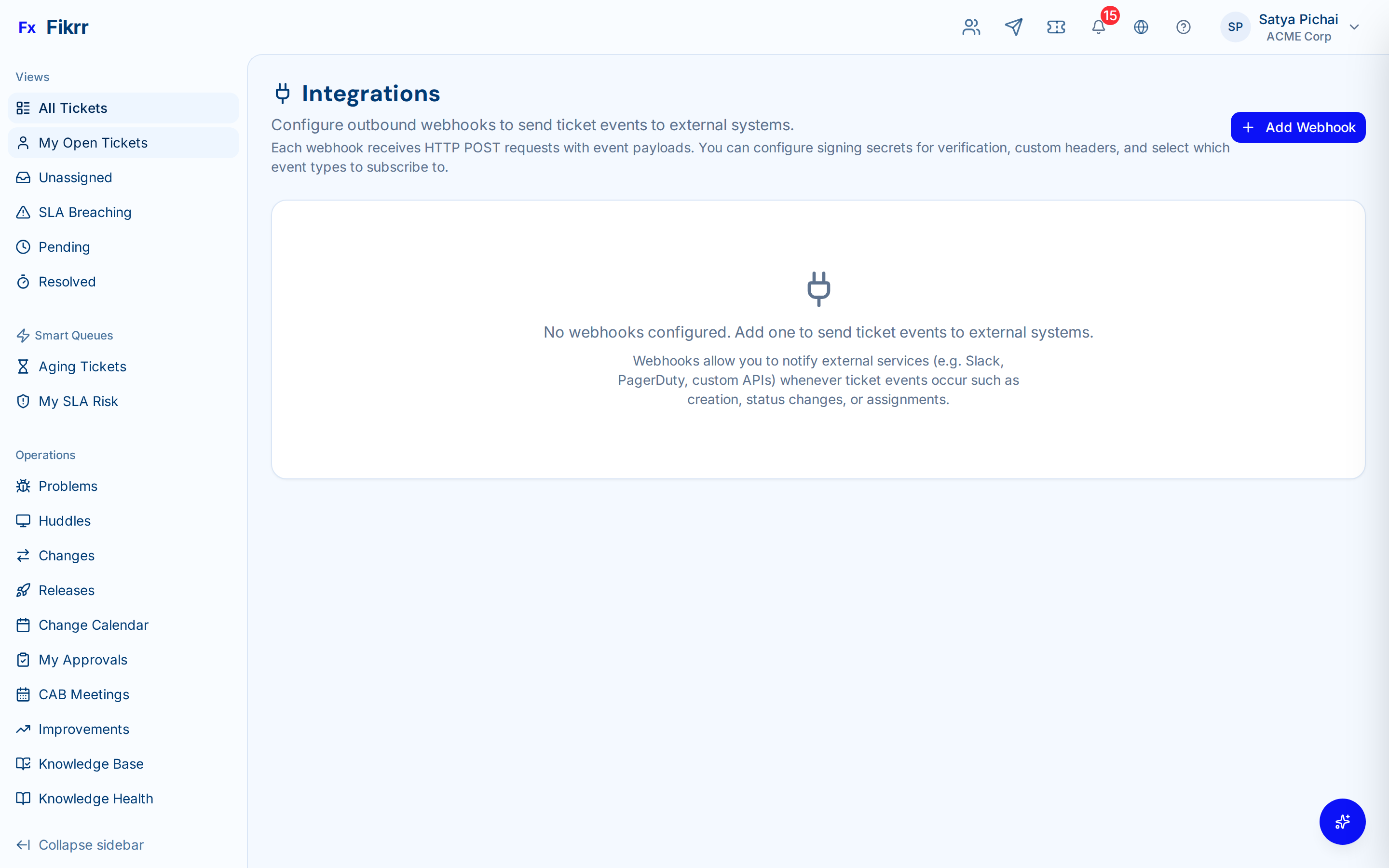Open the CAB Meetings menu item

[x=83, y=694]
